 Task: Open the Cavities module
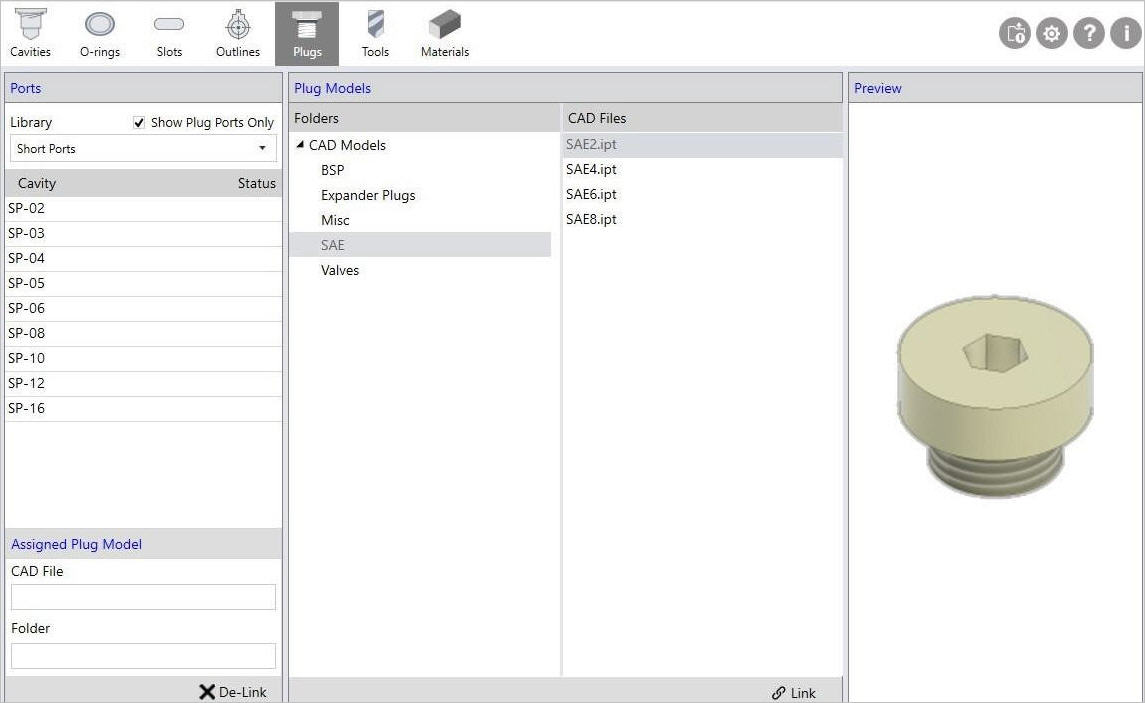pyautogui.click(x=30, y=33)
